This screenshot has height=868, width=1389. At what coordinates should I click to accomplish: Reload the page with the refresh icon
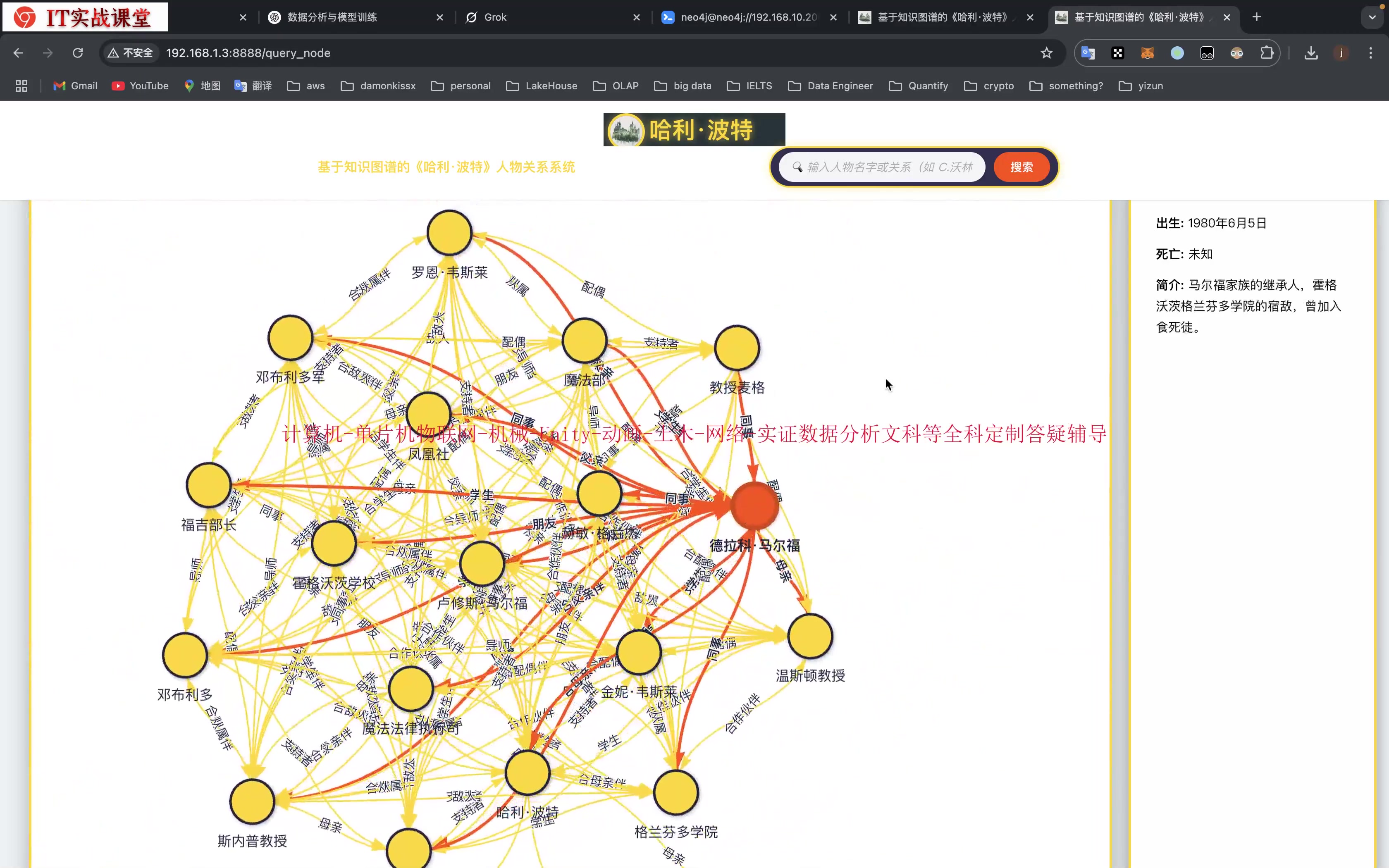(x=77, y=53)
